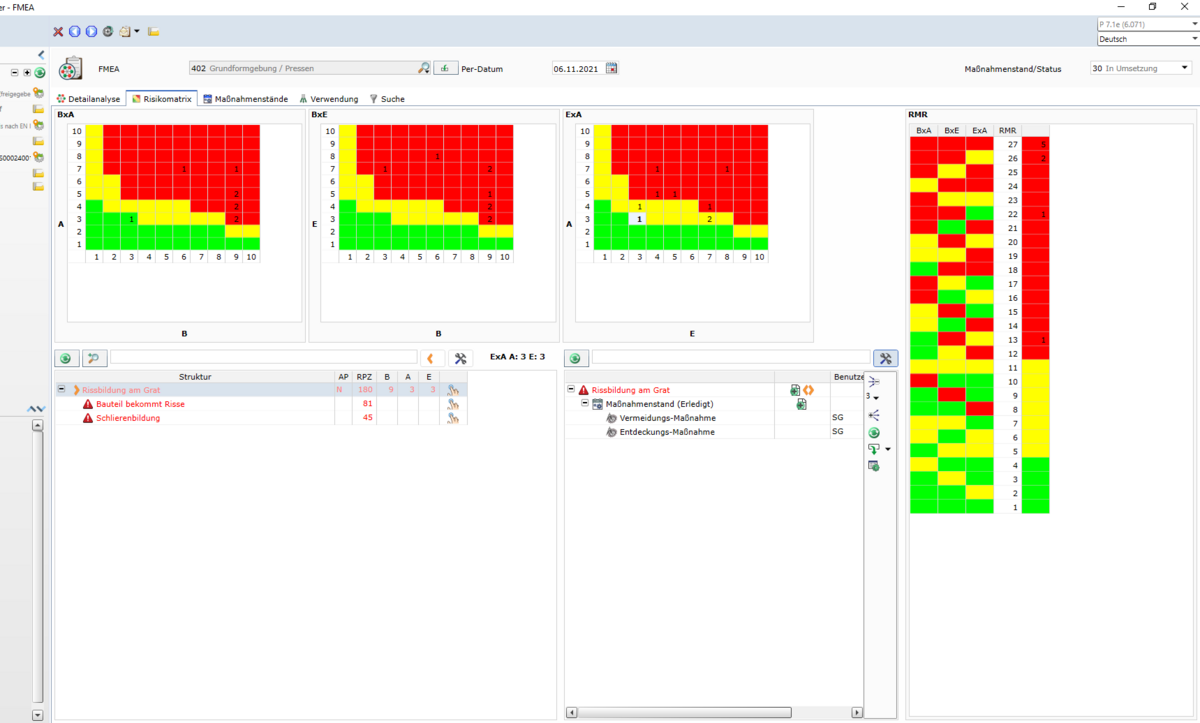
Task: Click add-document icon in Rissbildung am Grat row
Action: click(x=794, y=390)
